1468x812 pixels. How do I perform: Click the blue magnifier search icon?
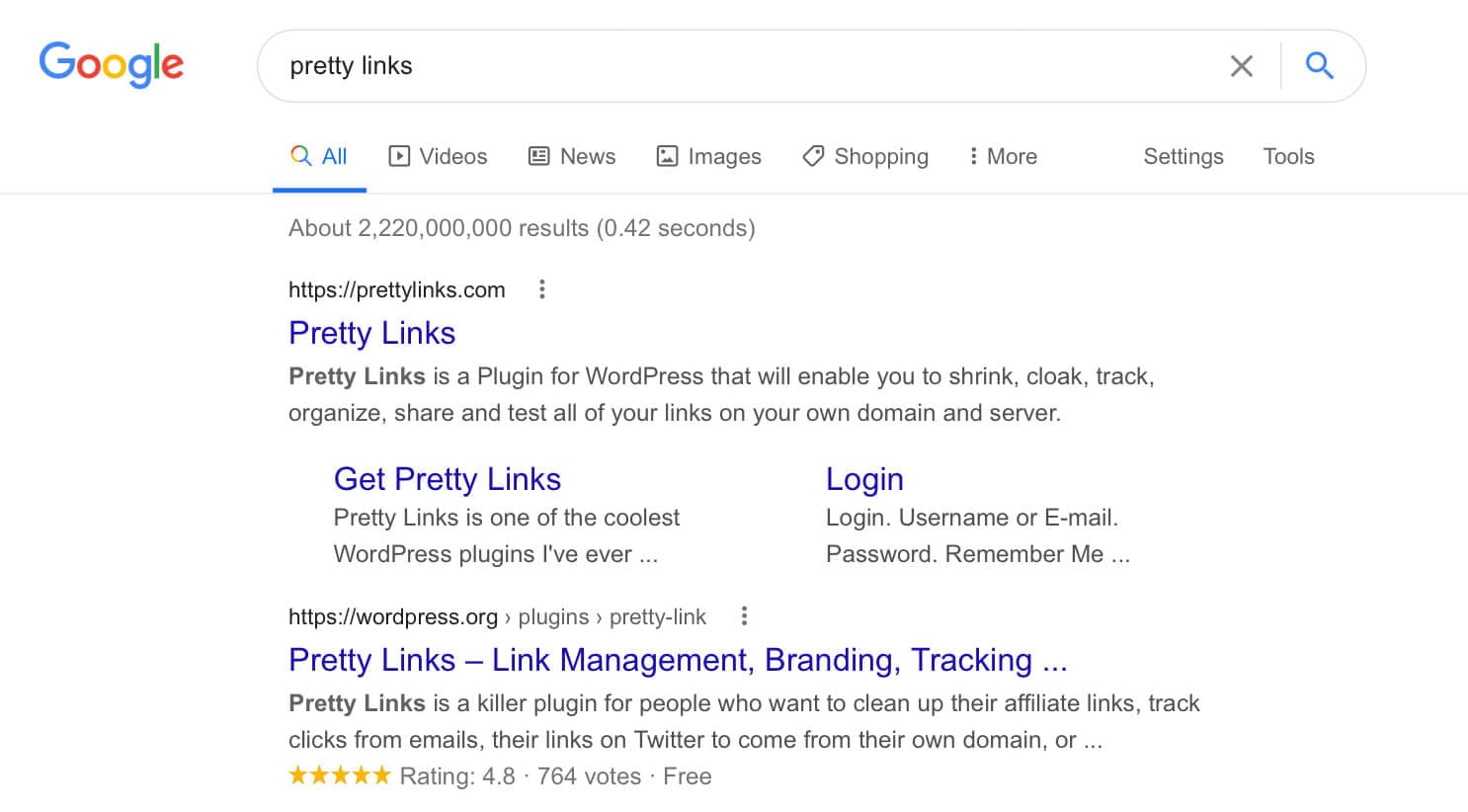pyautogui.click(x=1320, y=65)
